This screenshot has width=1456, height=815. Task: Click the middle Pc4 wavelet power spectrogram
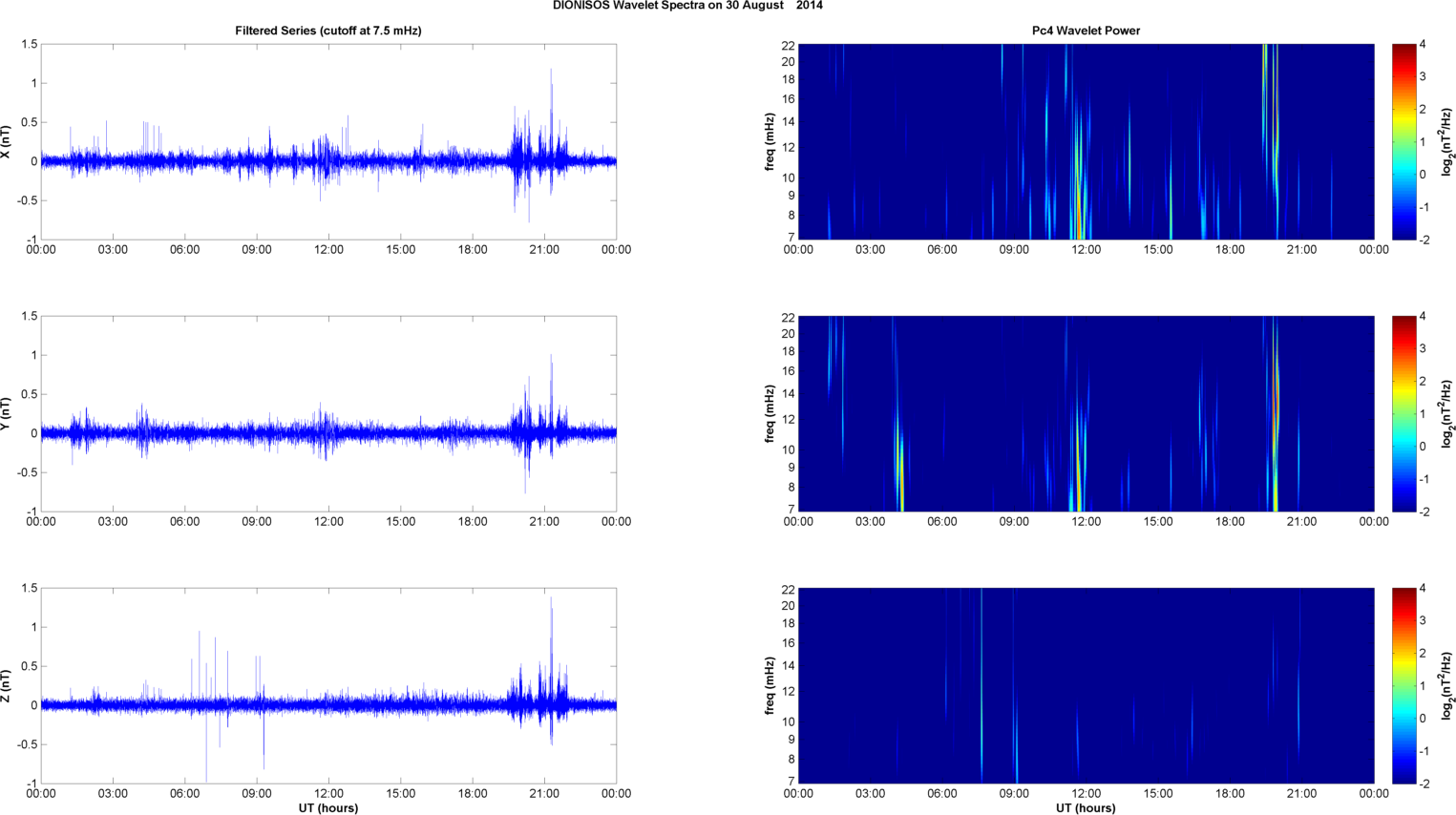pyautogui.click(x=1086, y=413)
